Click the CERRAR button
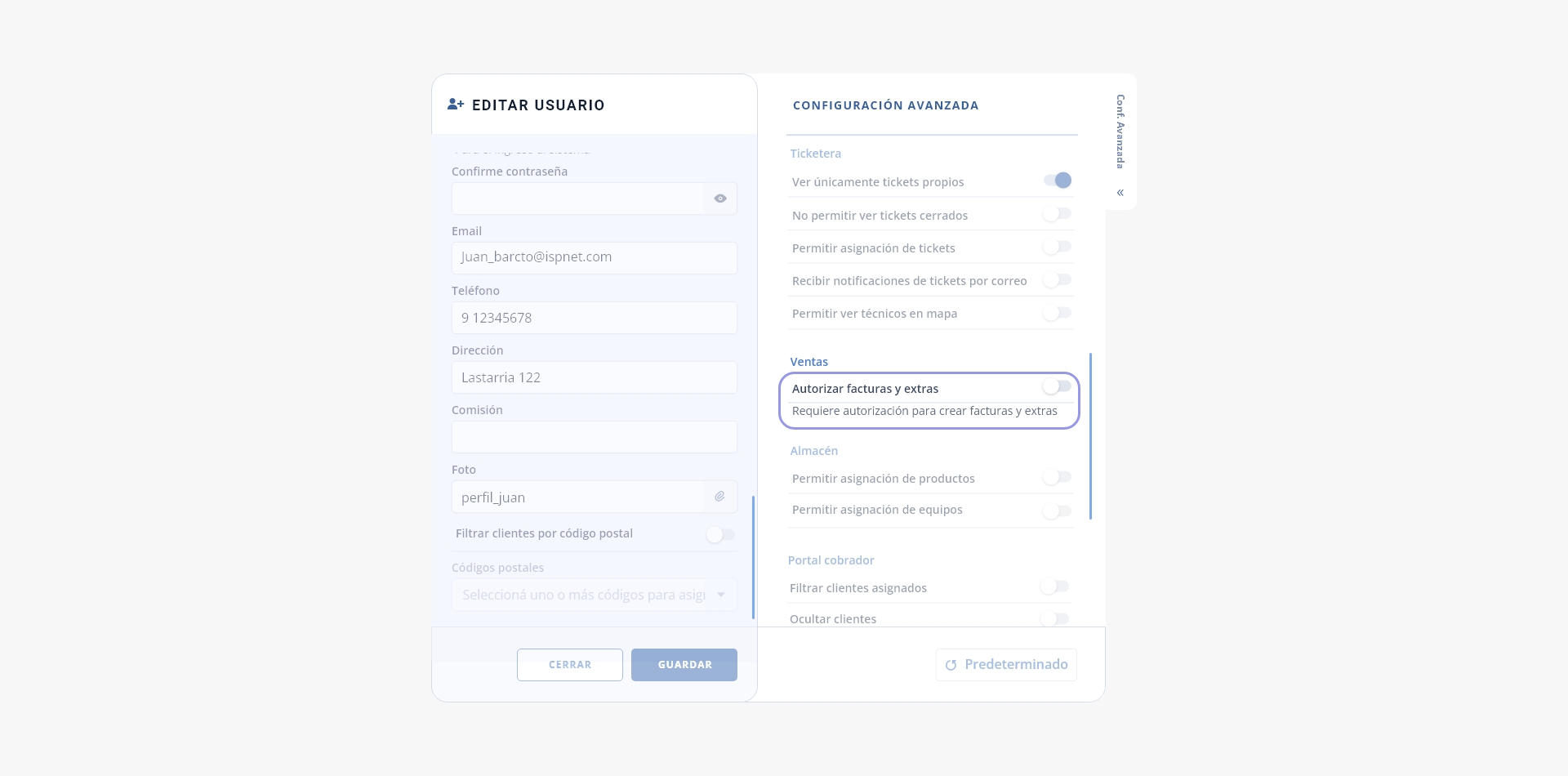 (570, 665)
